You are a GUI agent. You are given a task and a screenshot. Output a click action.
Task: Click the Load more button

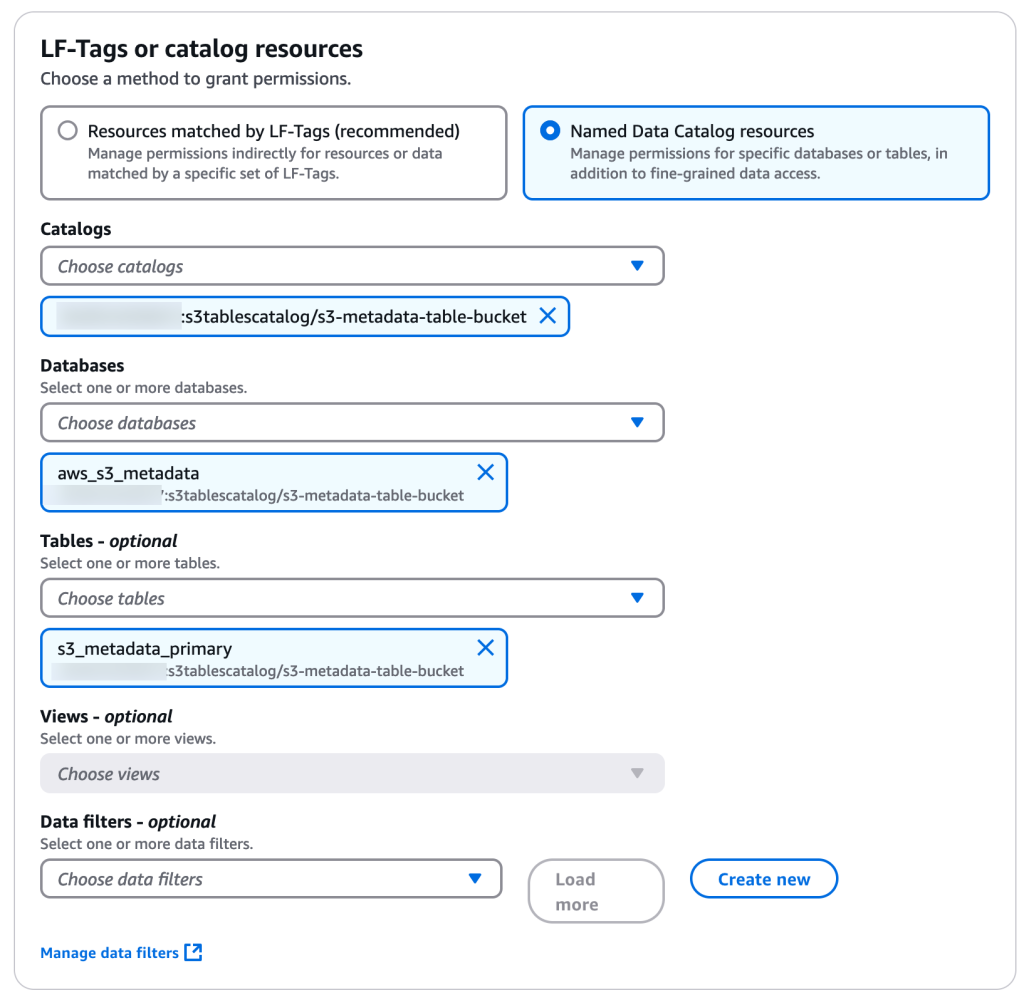pyautogui.click(x=595, y=891)
